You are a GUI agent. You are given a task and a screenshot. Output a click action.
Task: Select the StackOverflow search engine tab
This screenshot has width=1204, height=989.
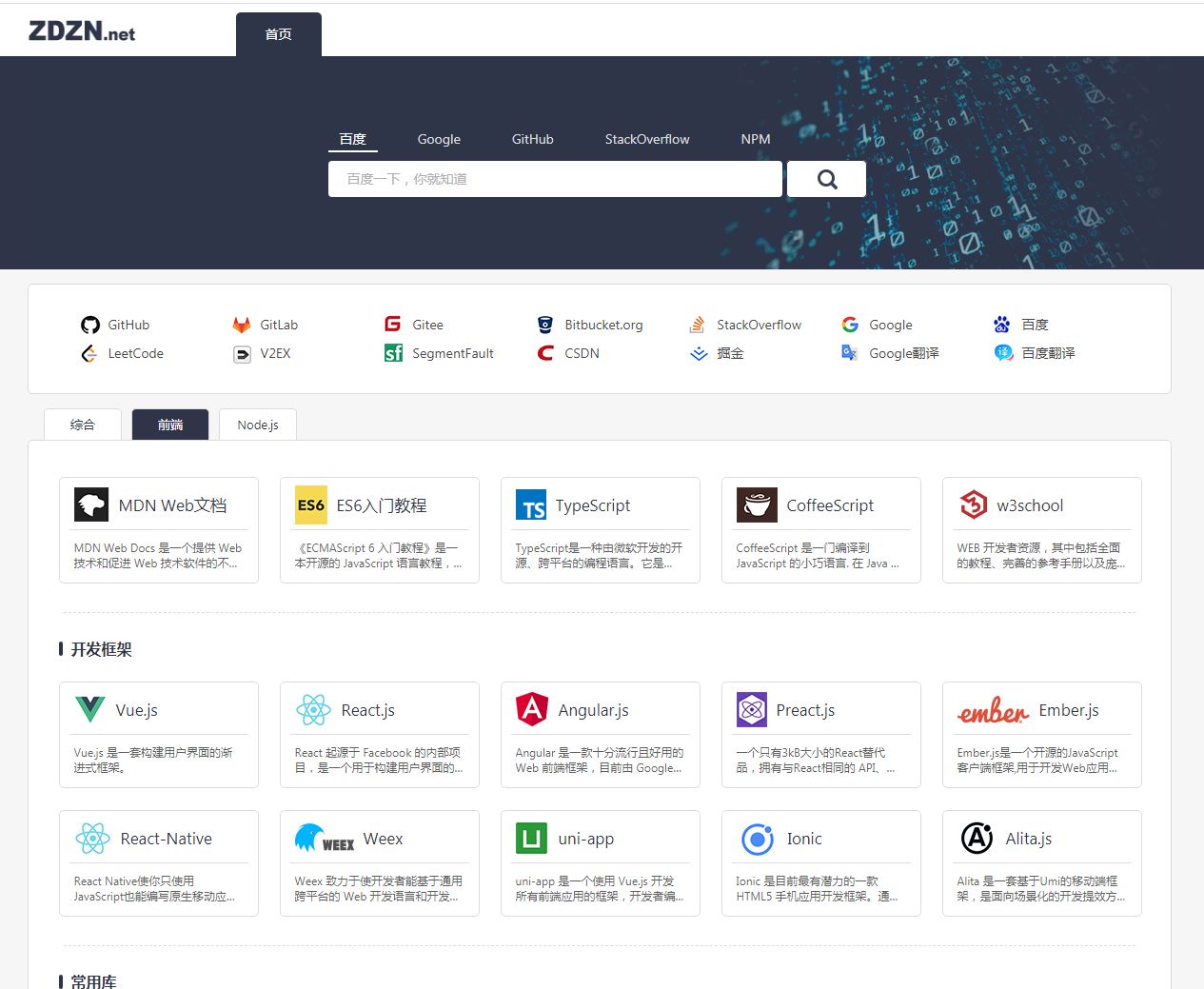[x=647, y=139]
